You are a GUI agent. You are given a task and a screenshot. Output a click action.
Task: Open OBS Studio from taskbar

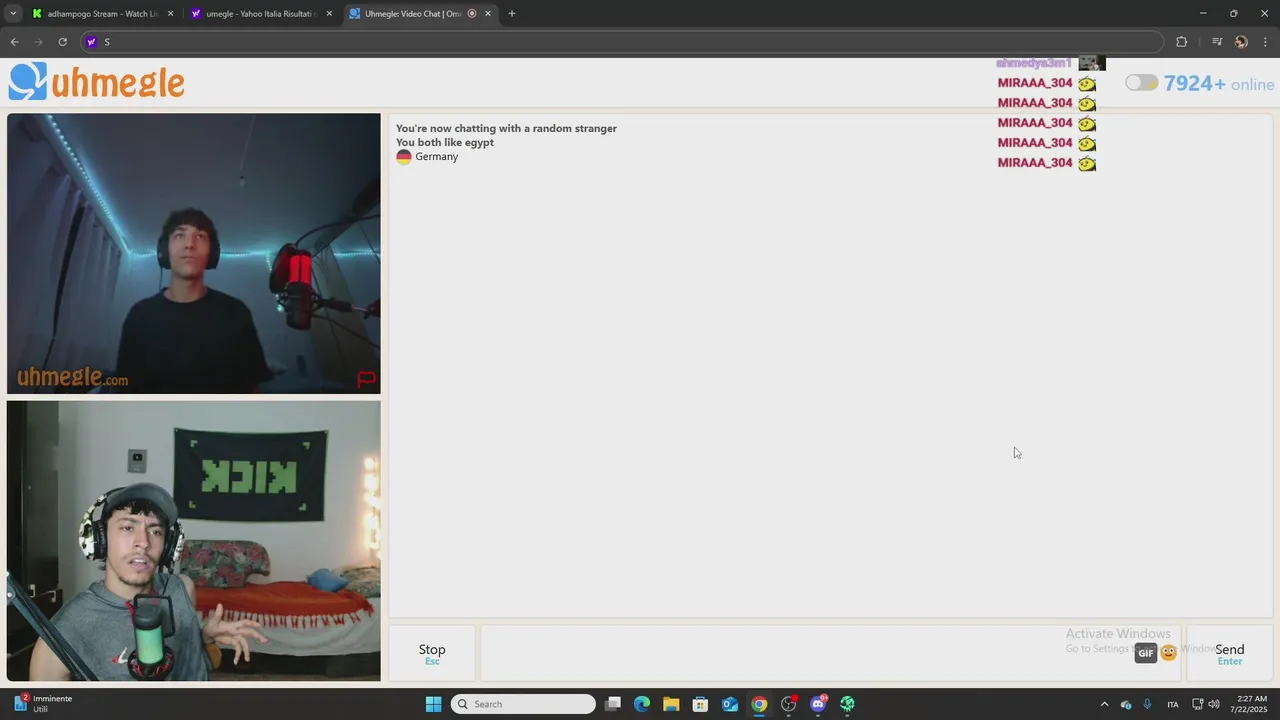(789, 704)
